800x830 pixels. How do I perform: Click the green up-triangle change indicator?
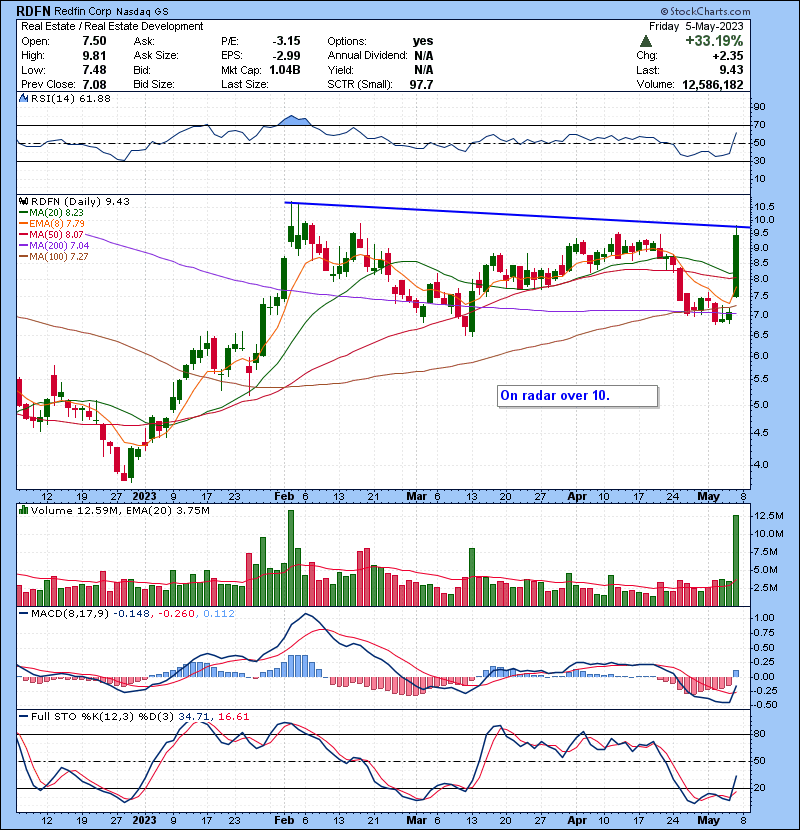coord(645,41)
